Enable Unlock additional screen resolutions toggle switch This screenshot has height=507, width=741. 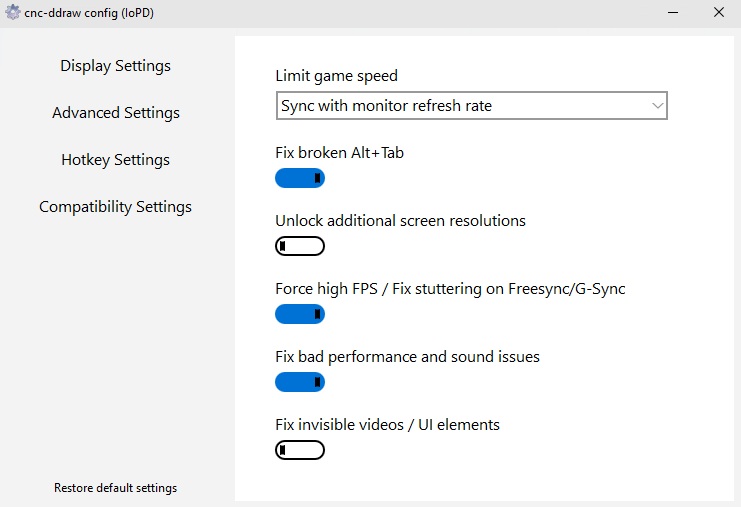pyautogui.click(x=300, y=246)
